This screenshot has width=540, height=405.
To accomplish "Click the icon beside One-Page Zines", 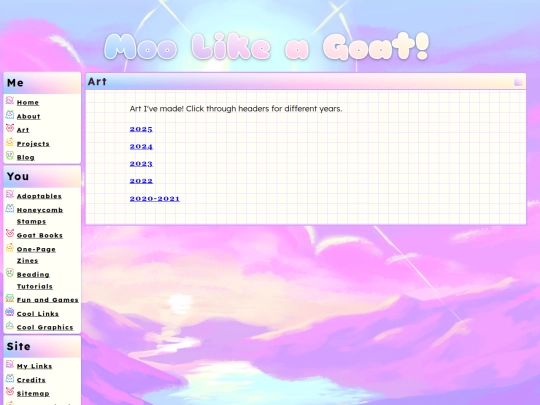I will click(x=10, y=248).
